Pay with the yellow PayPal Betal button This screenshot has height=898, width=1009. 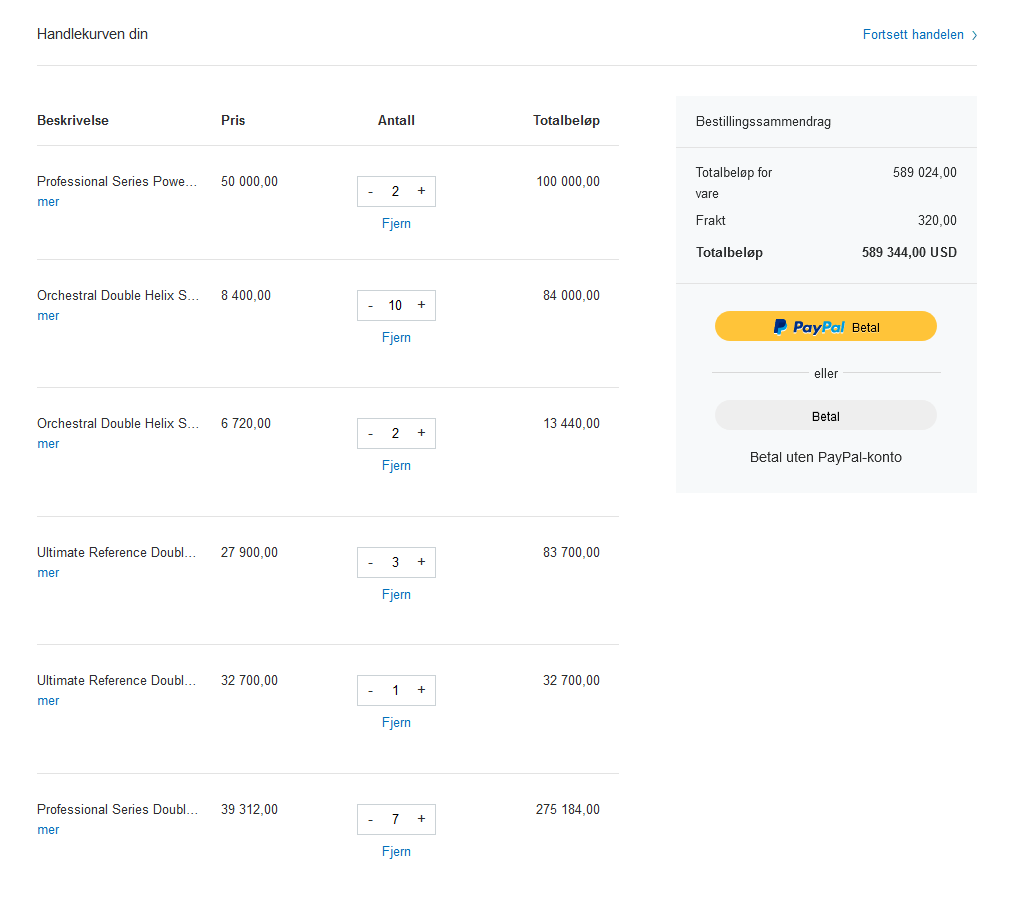coord(825,326)
